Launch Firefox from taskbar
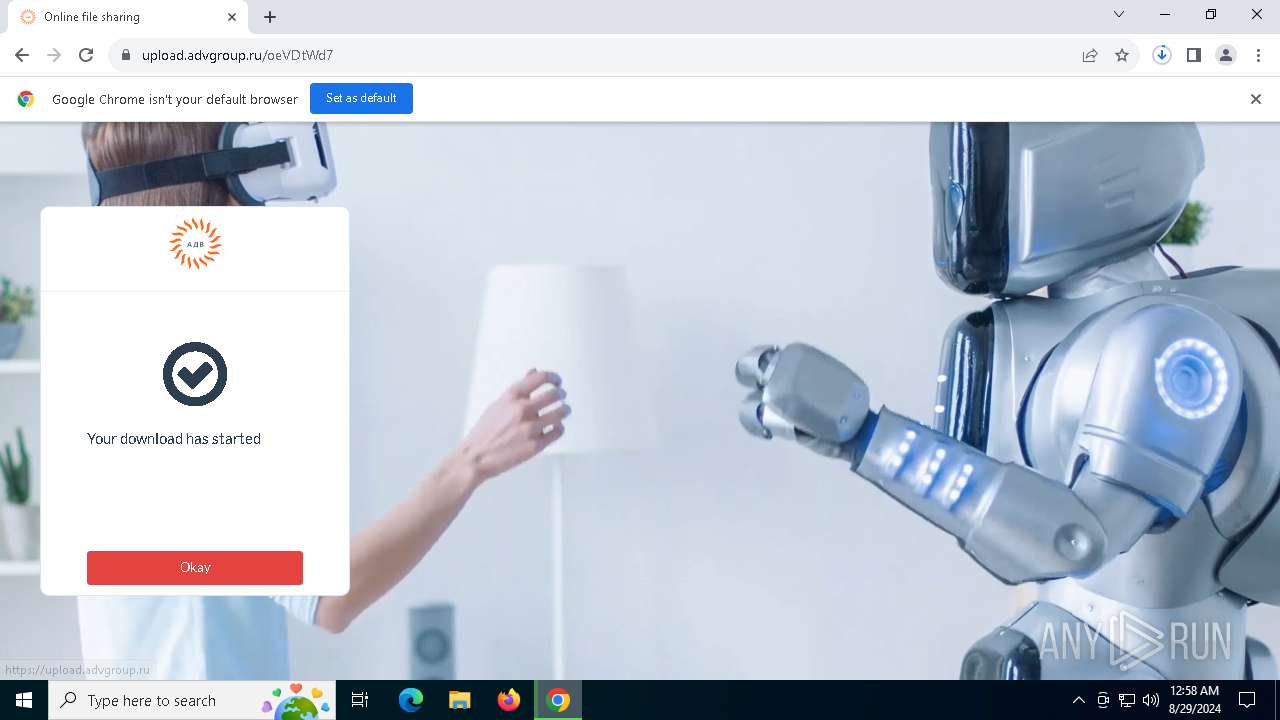Screen dimensions: 1280x720 (509, 700)
